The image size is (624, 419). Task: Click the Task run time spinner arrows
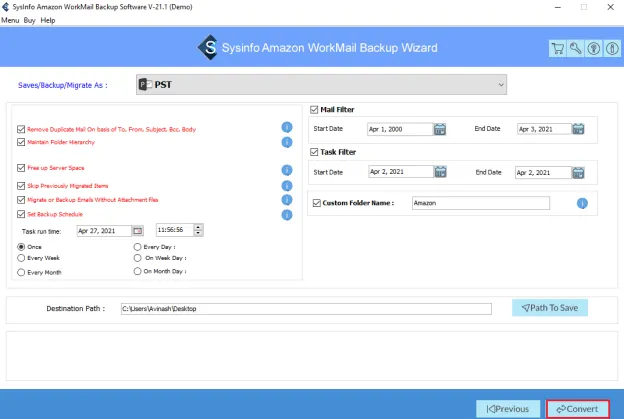tap(198, 231)
